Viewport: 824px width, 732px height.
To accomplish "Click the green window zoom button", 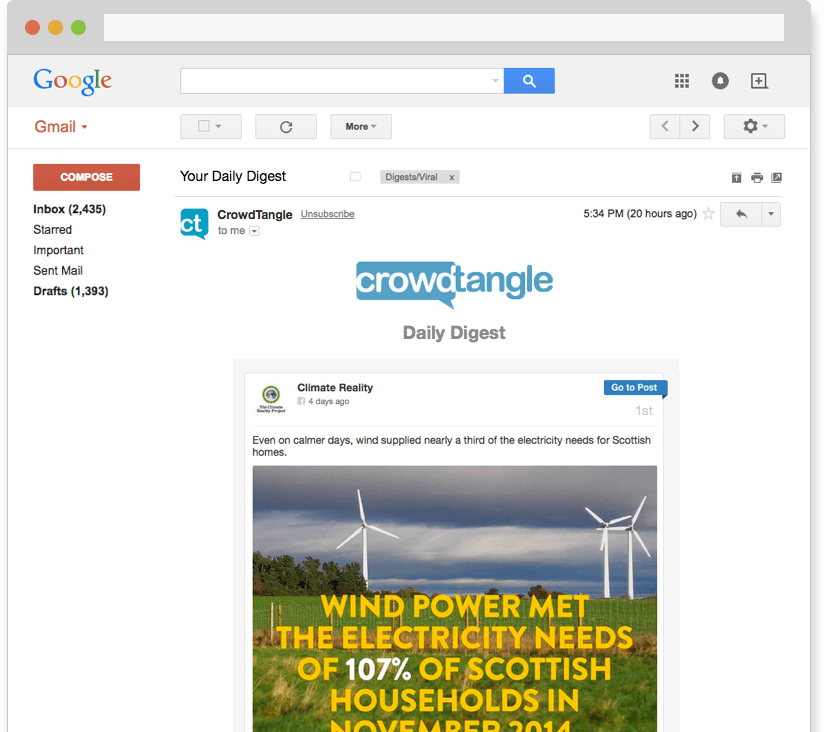I will click(78, 27).
